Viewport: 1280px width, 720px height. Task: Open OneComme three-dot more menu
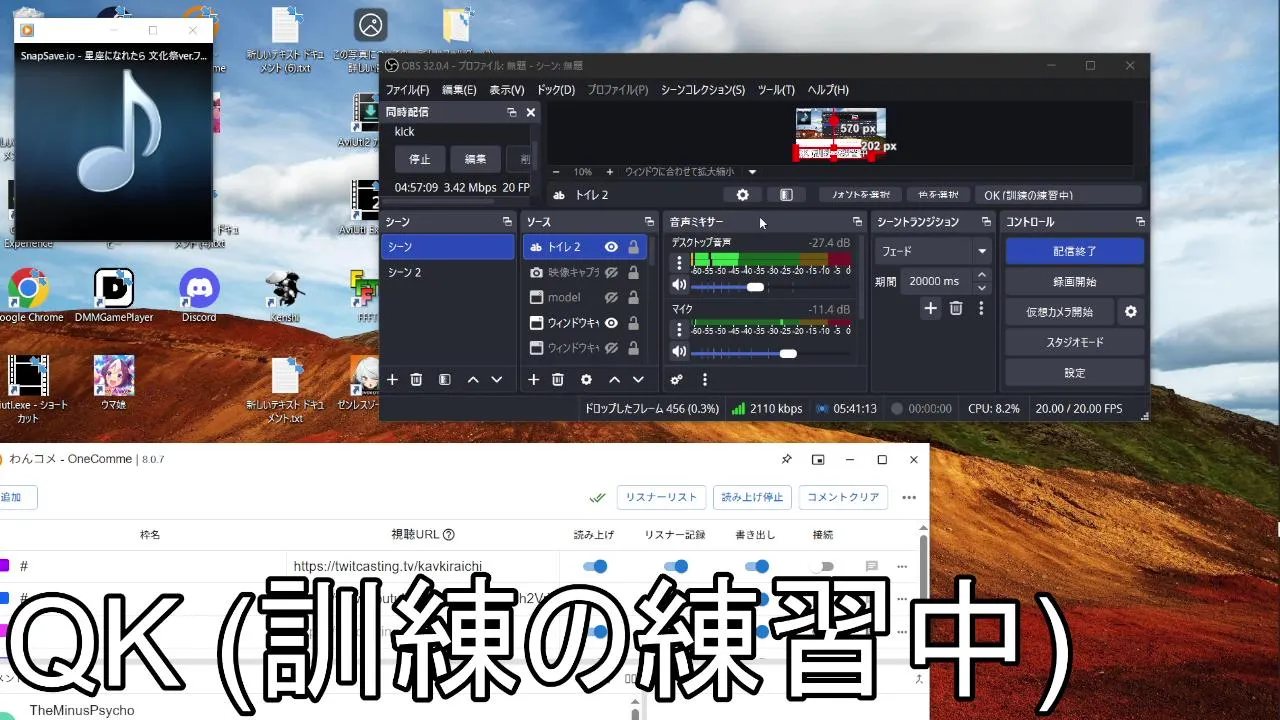(x=909, y=497)
